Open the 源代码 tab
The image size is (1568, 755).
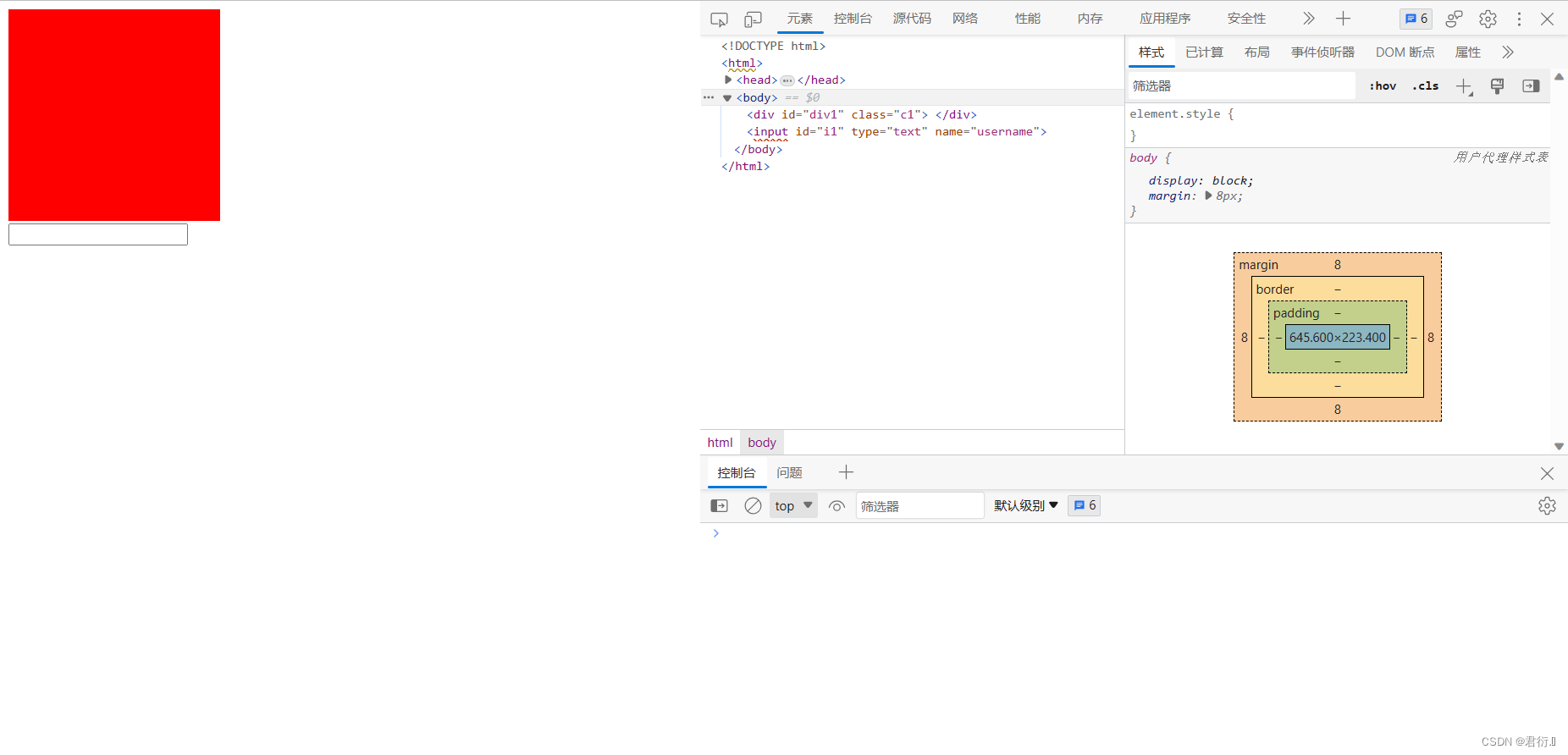[x=912, y=19]
